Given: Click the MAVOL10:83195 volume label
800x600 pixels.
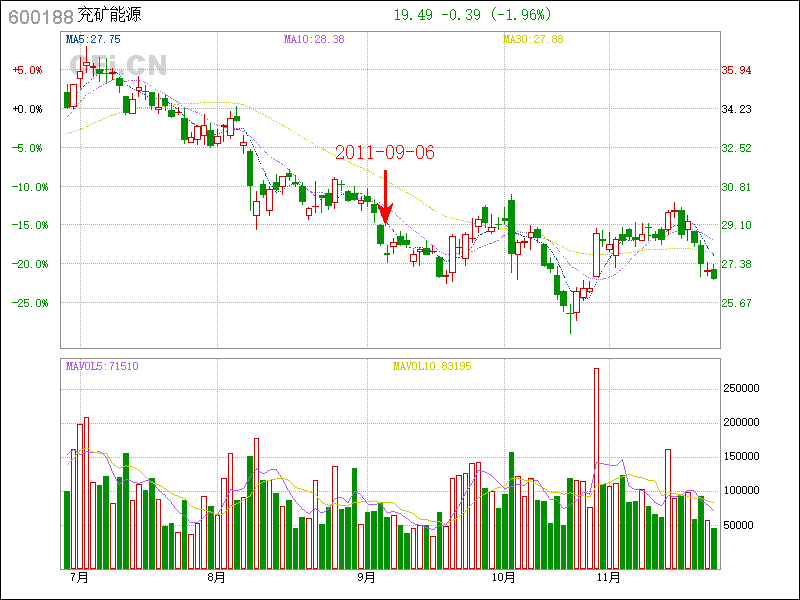Looking at the screenshot, I should 431,367.
